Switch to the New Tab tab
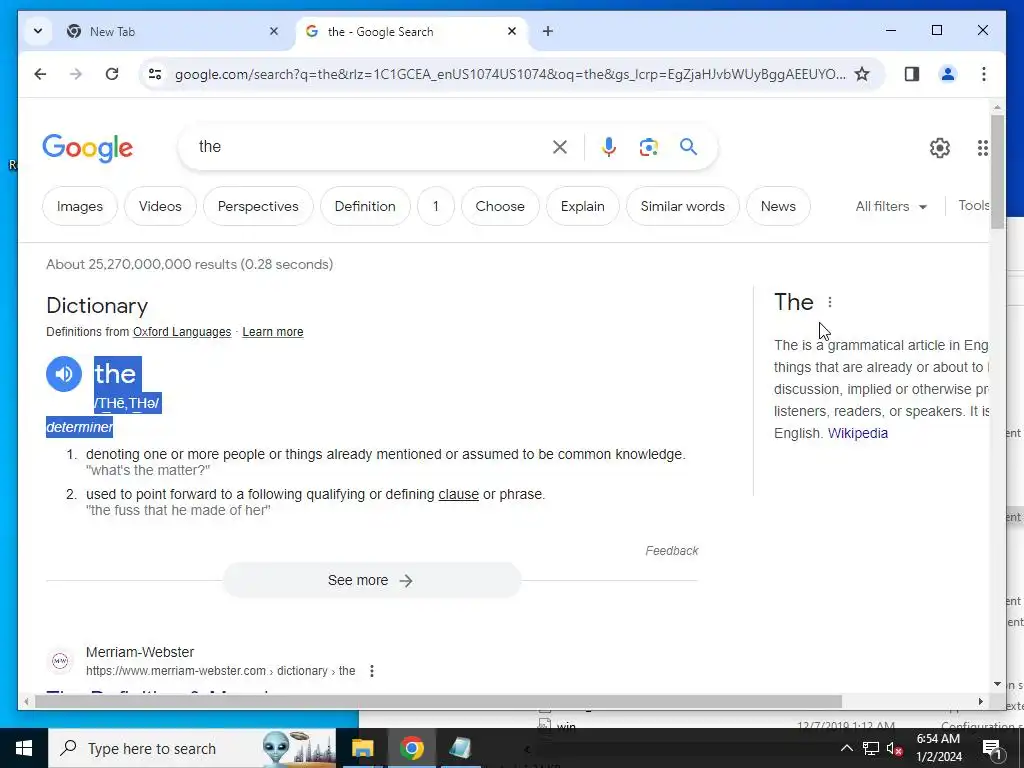This screenshot has width=1024, height=768. (x=171, y=31)
